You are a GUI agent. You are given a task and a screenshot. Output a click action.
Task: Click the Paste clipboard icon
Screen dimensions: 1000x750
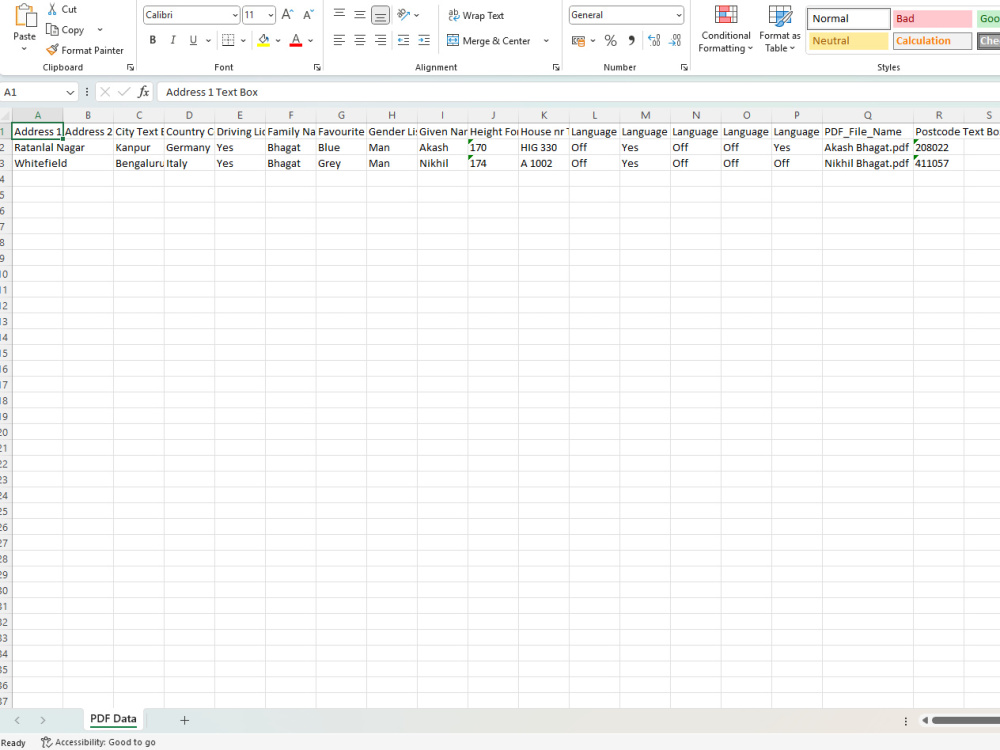tap(25, 16)
